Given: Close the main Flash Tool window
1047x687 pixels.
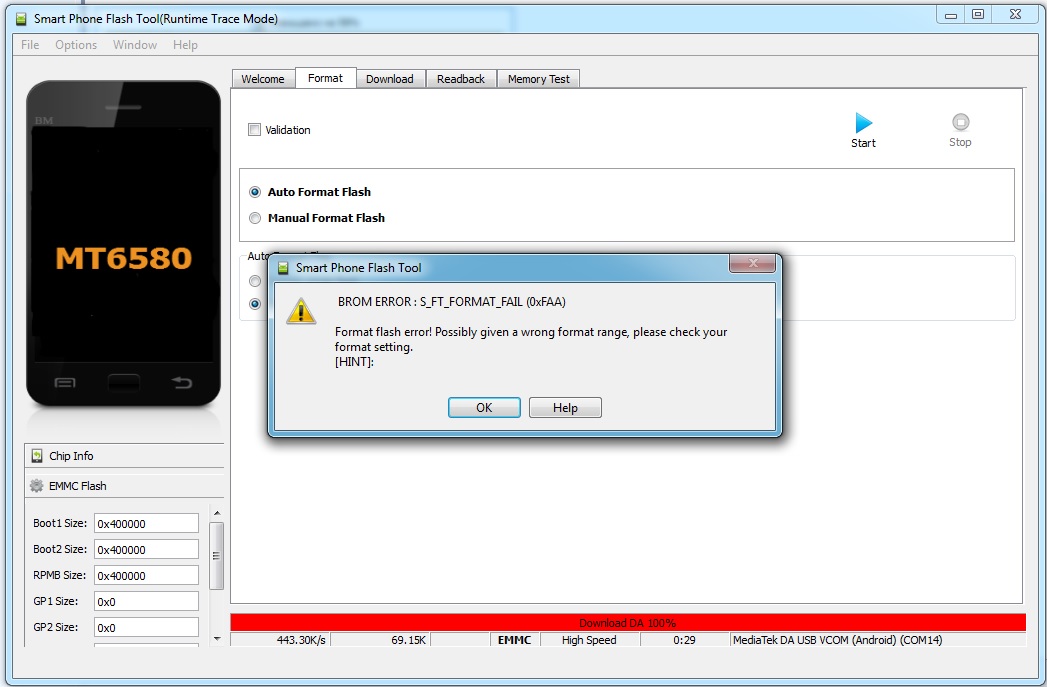Looking at the screenshot, I should 1015,15.
